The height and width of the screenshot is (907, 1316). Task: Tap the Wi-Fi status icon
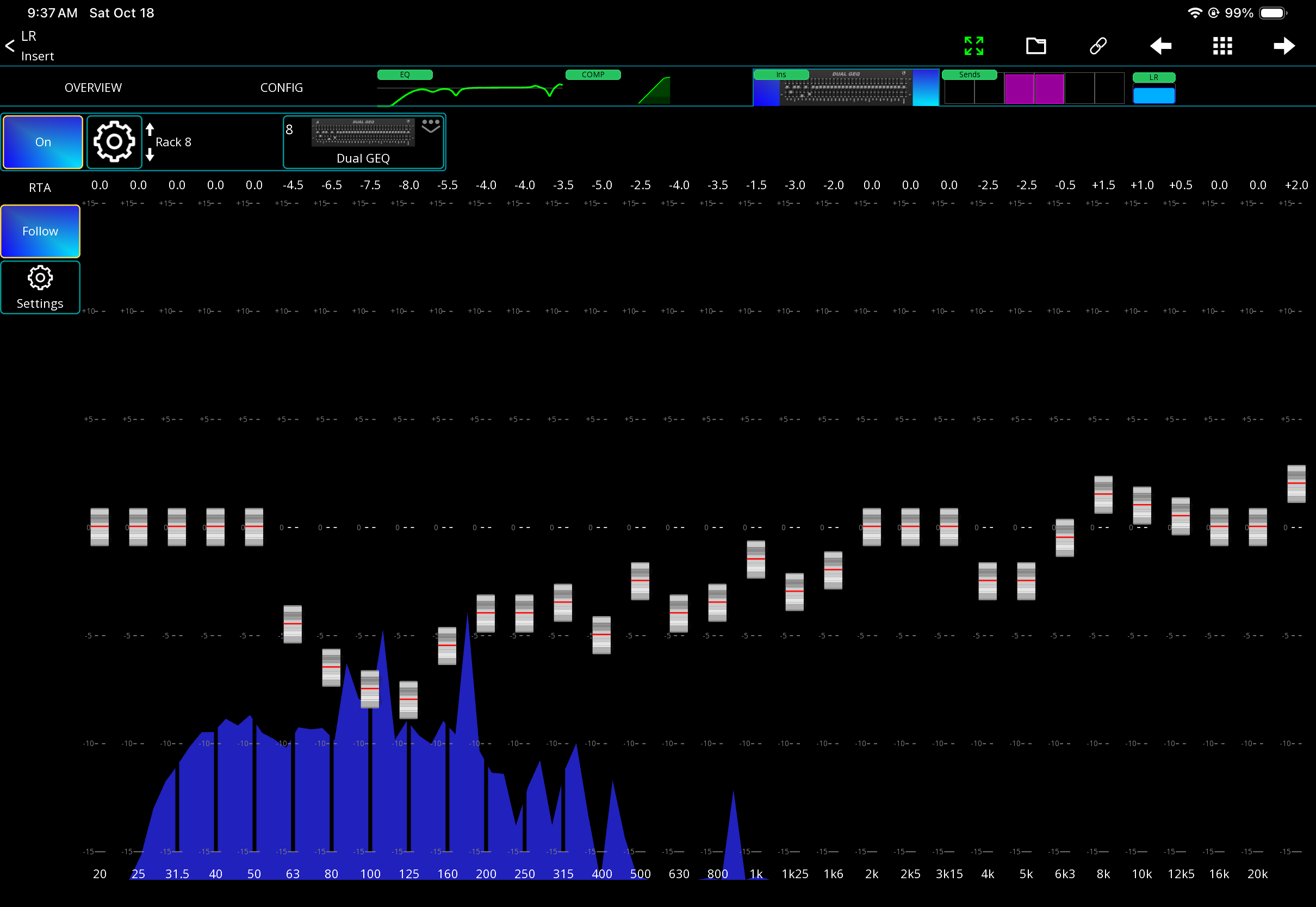[x=1195, y=13]
